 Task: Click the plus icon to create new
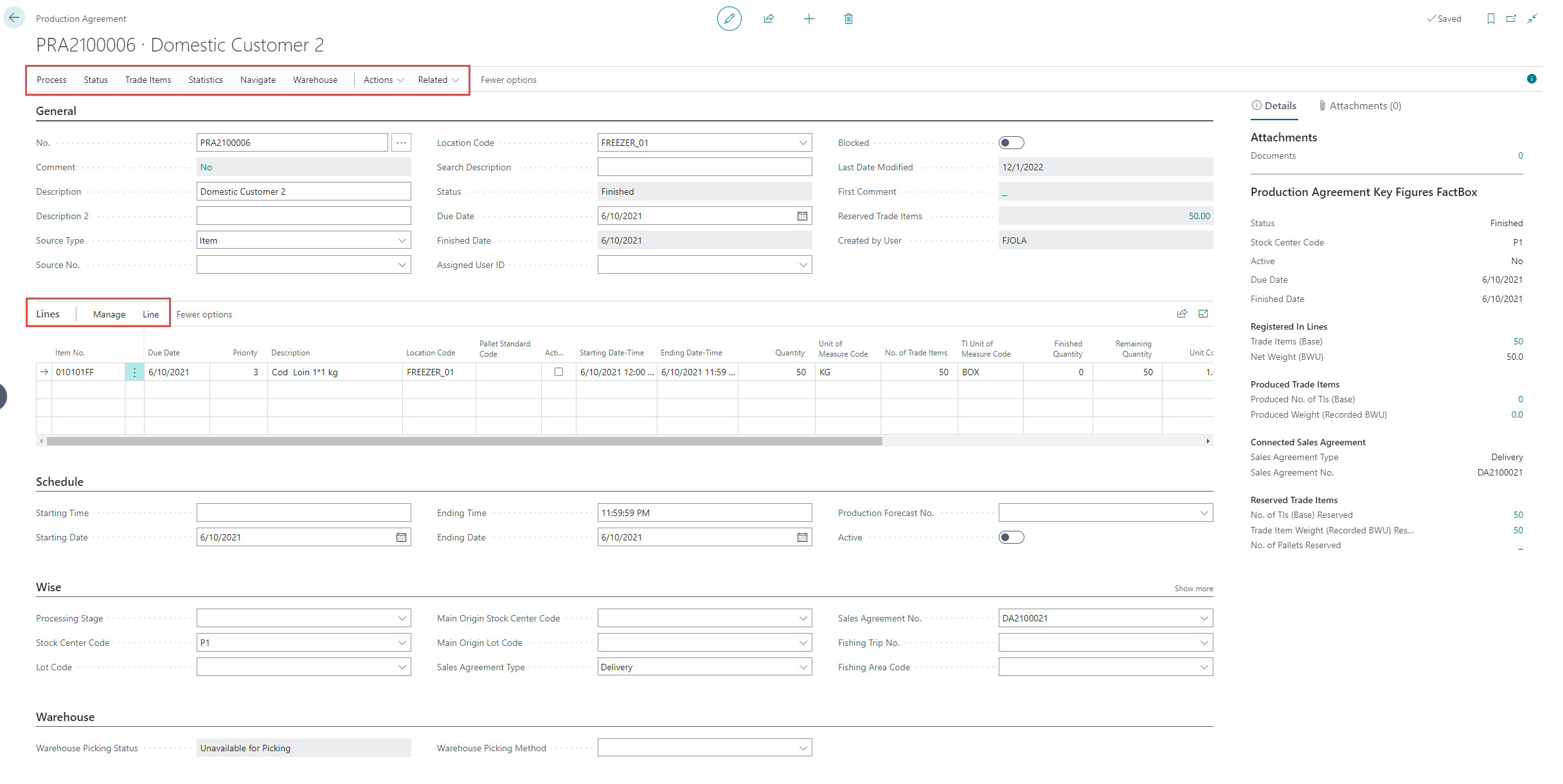coord(808,19)
